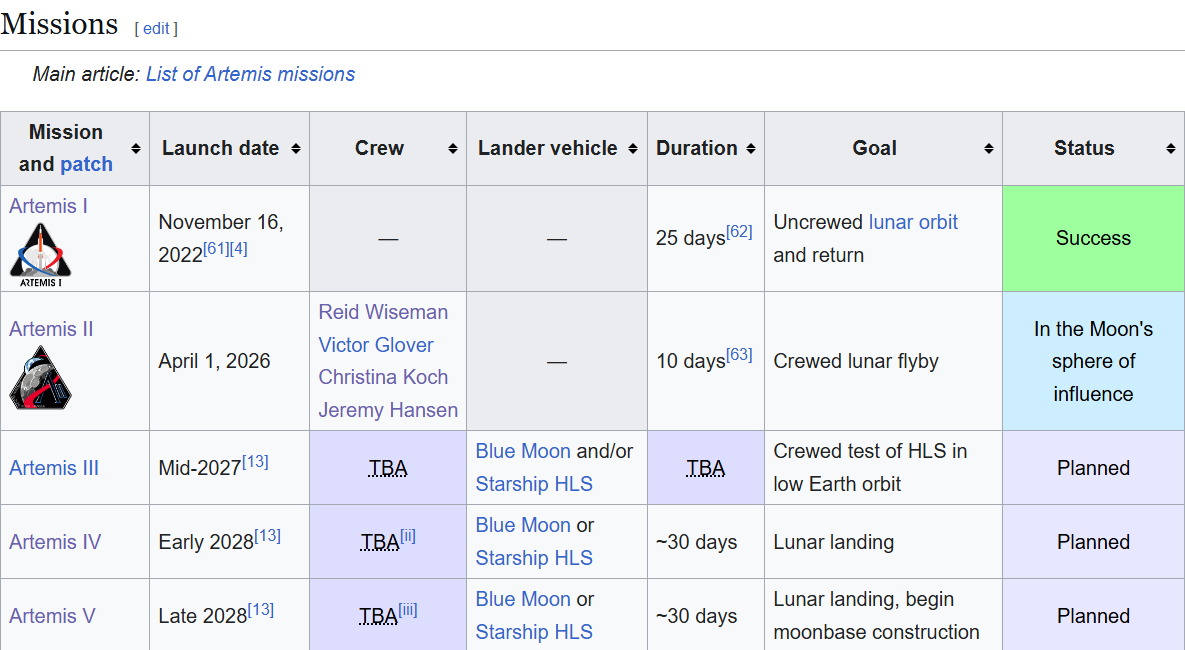1185x650 pixels.
Task: Open Blue Moon link in Artemis IV row
Action: coord(523,525)
